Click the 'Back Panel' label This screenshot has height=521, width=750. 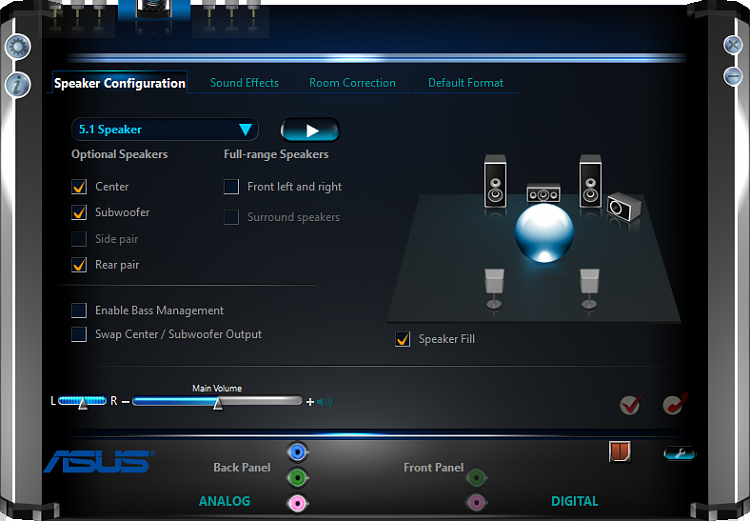tap(242, 467)
